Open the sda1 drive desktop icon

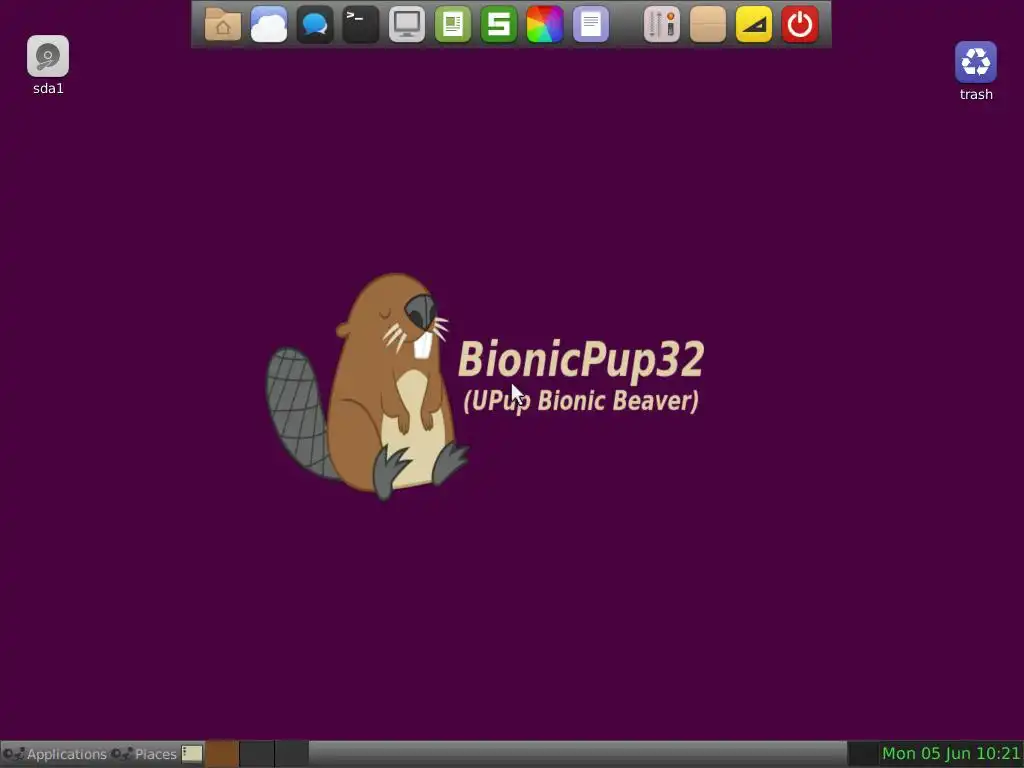coord(48,65)
